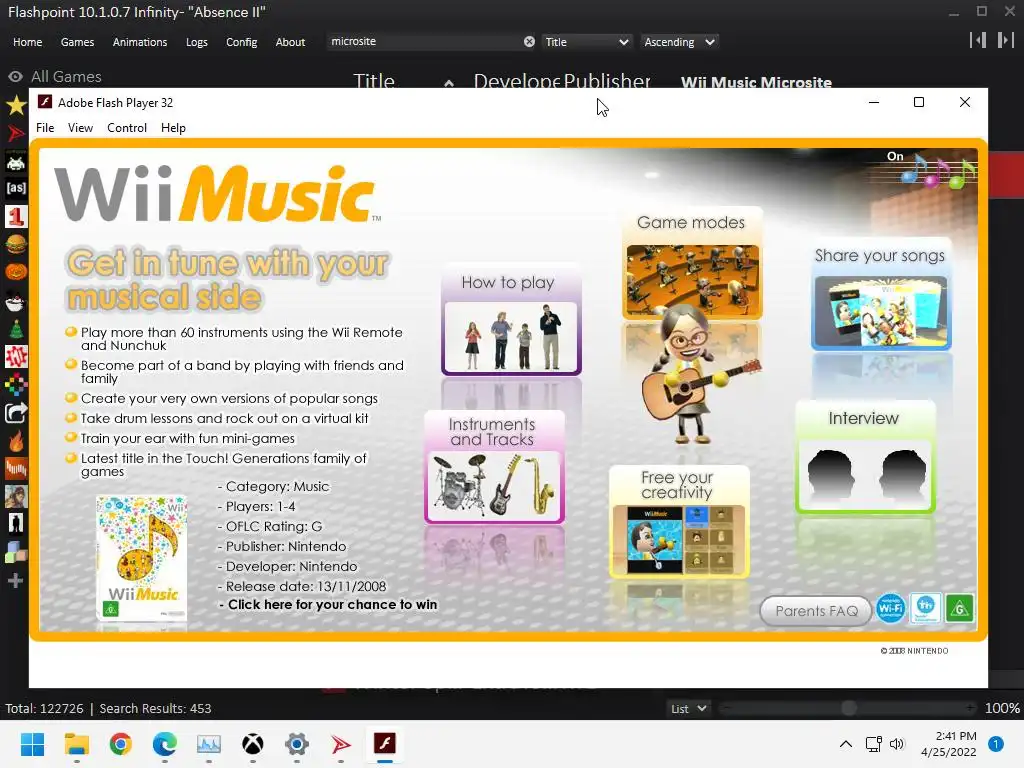Go to Flashpoint Animations tab
The width and height of the screenshot is (1024, 768).
coord(140,42)
